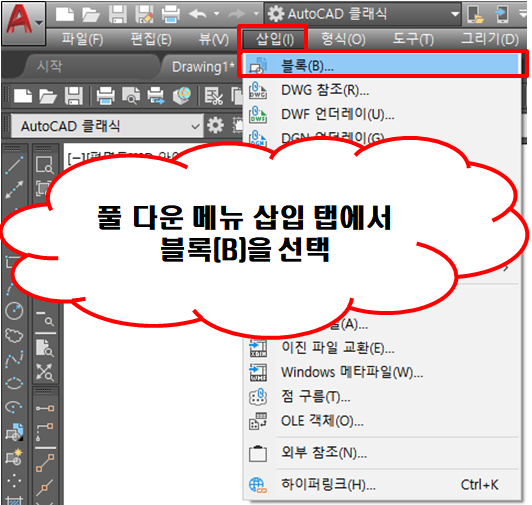The width and height of the screenshot is (532, 505).
Task: Click Redo arrow in quick access bar
Action: click(236, 14)
